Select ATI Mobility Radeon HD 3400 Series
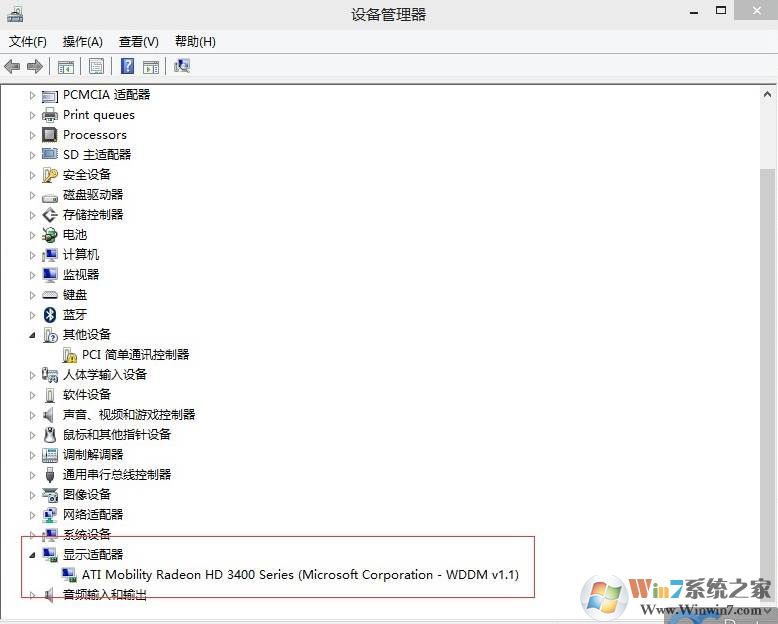The width and height of the screenshot is (778, 624). coord(300,575)
